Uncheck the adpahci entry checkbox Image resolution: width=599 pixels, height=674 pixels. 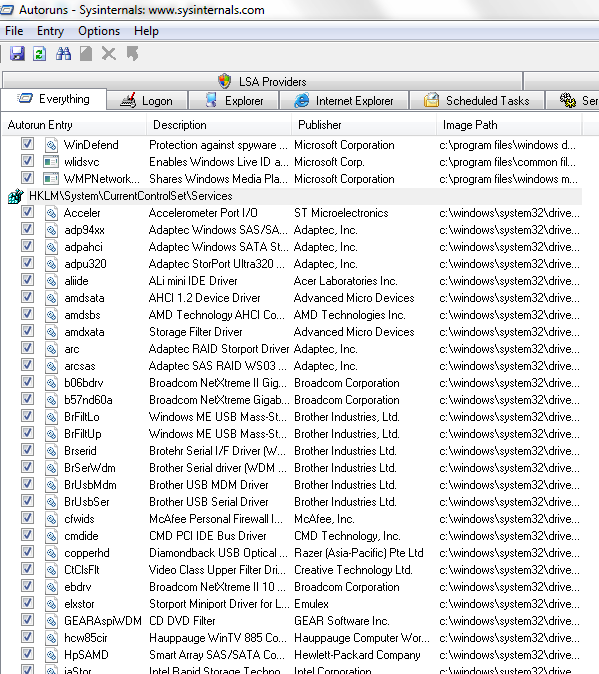click(28, 245)
